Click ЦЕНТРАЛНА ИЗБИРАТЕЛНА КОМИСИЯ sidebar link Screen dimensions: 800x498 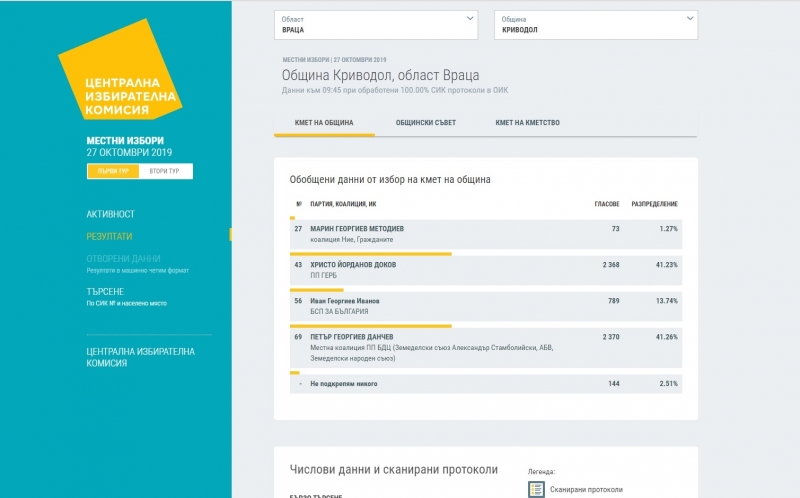pos(140,357)
